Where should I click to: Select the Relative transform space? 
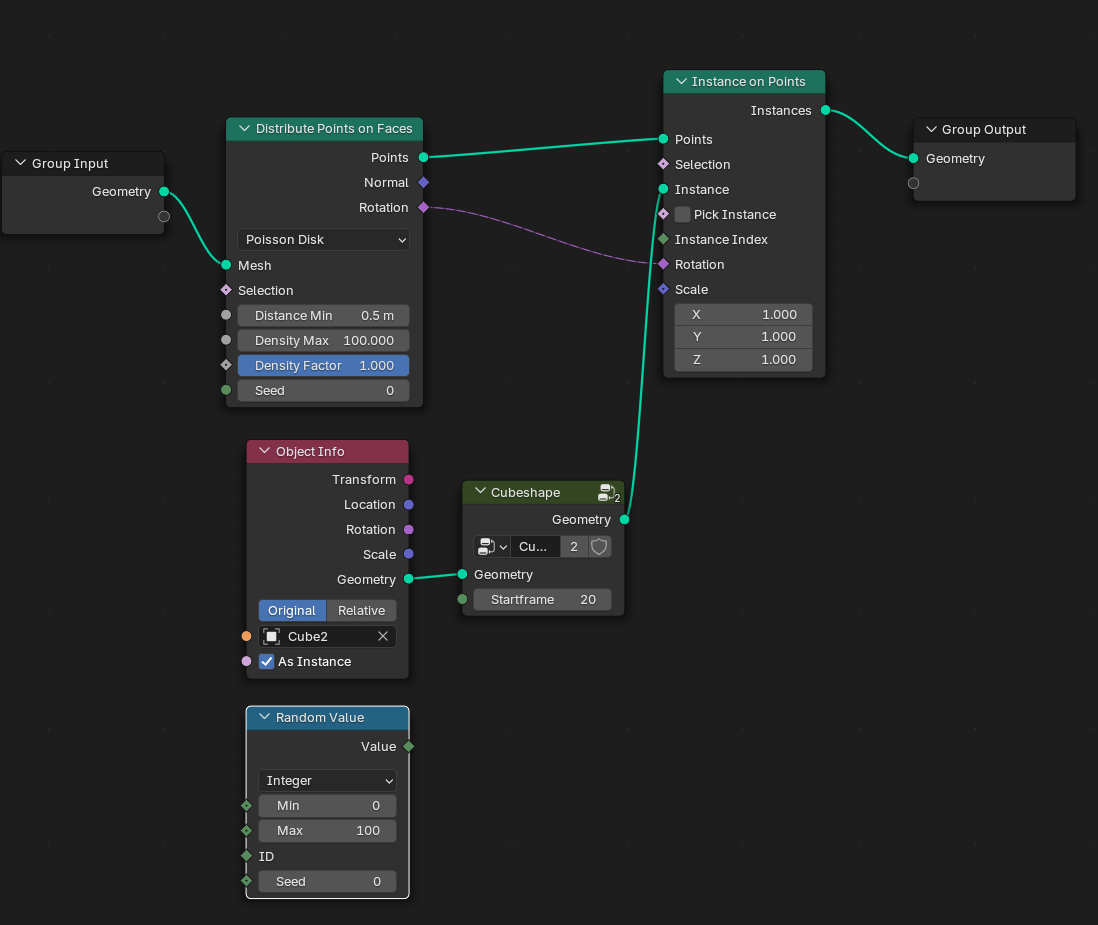[361, 611]
